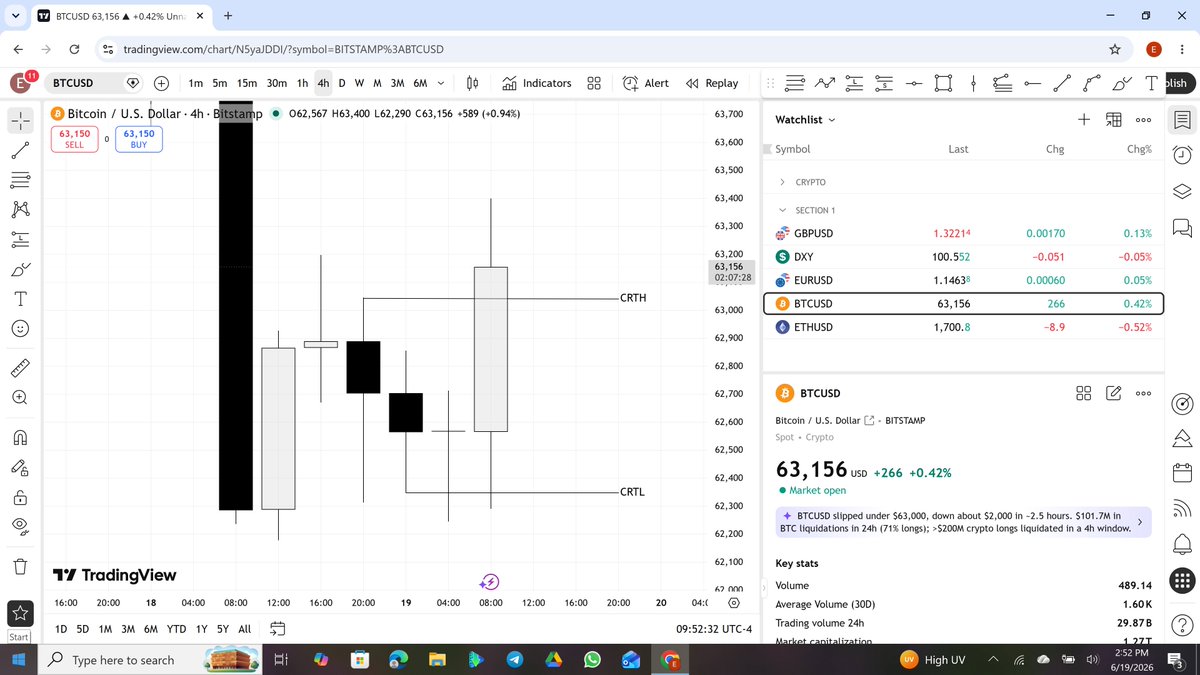Toggle magnet mode

coord(22,437)
